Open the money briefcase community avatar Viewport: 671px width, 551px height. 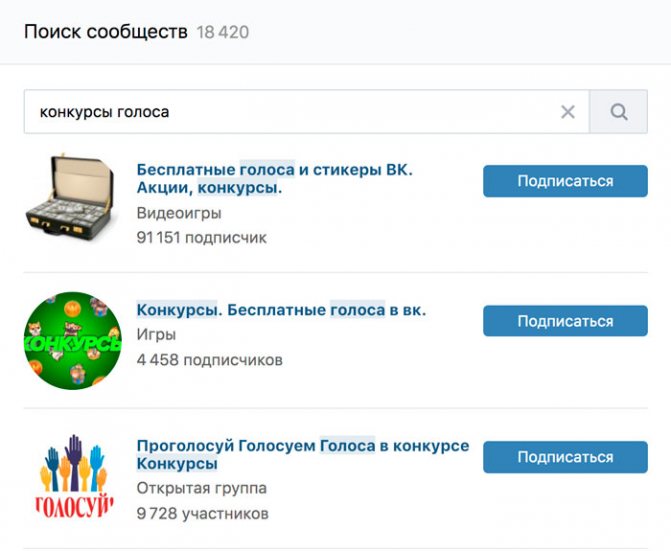pyautogui.click(x=71, y=196)
